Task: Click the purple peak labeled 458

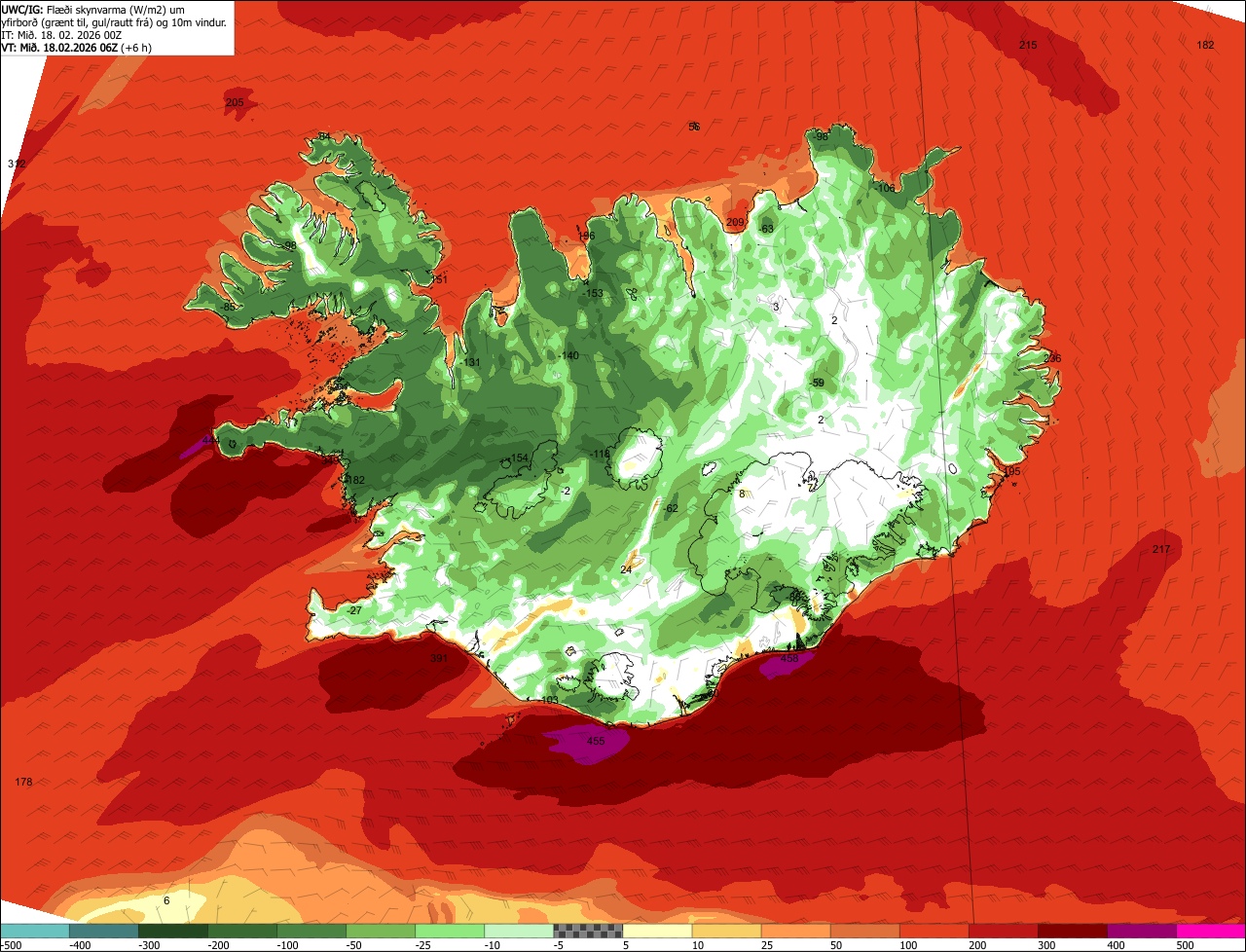Action: pos(789,658)
